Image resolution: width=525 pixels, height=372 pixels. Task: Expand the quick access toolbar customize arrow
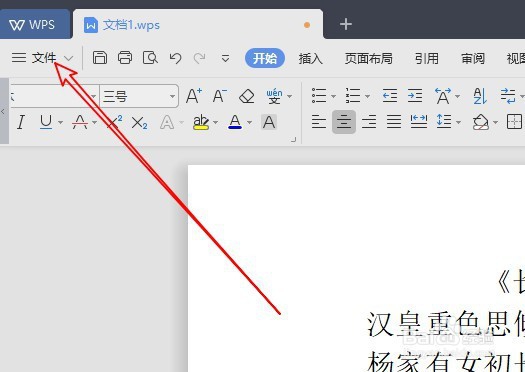pyautogui.click(x=225, y=59)
